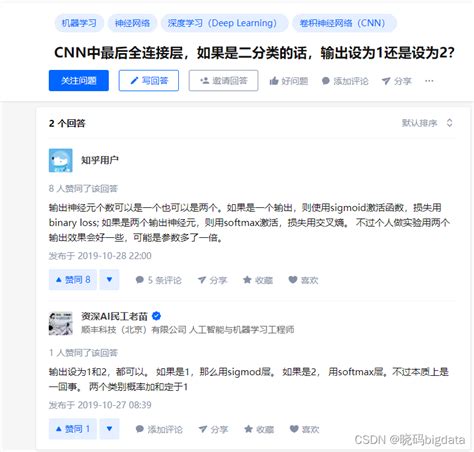The width and height of the screenshot is (474, 452).
Task: Click downvote arrow on first answer
Action: [x=109, y=280]
